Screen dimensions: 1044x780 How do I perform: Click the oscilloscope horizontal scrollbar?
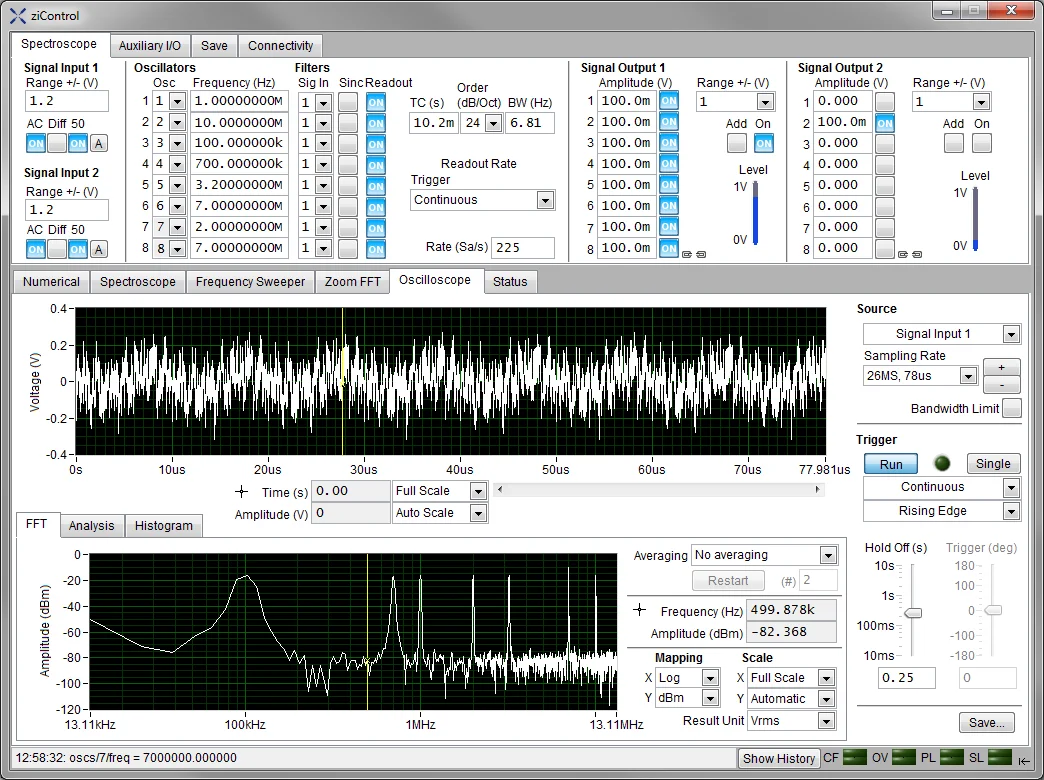click(658, 490)
